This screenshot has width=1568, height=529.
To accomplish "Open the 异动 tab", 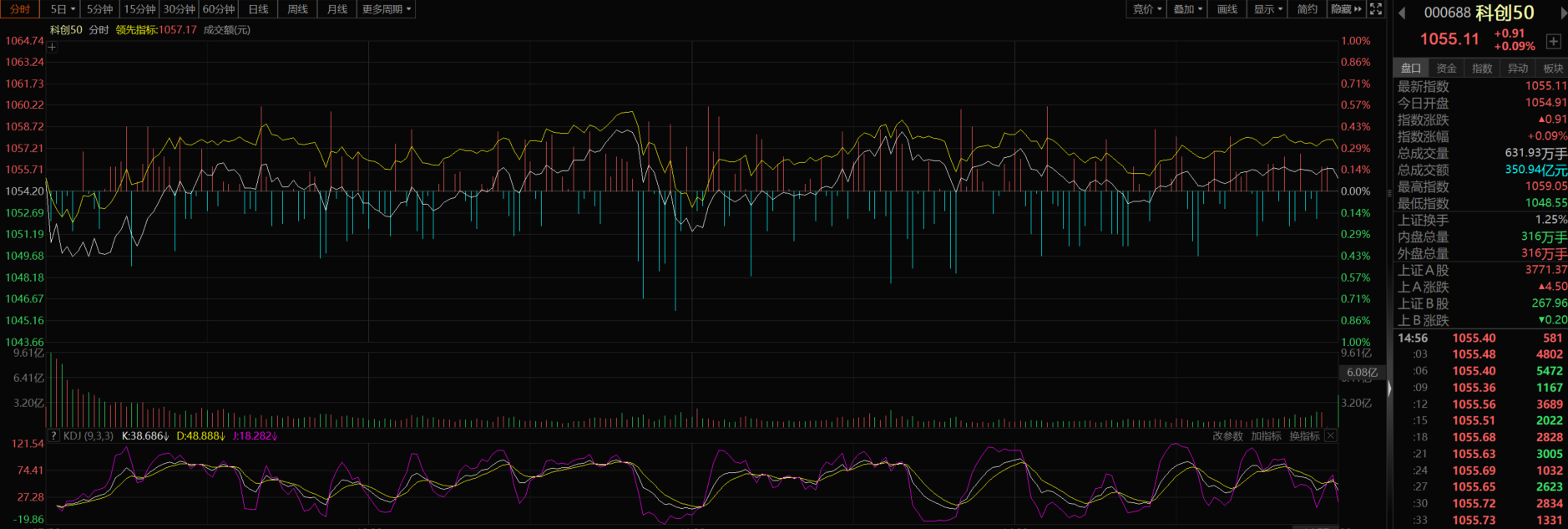I will click(x=1518, y=69).
